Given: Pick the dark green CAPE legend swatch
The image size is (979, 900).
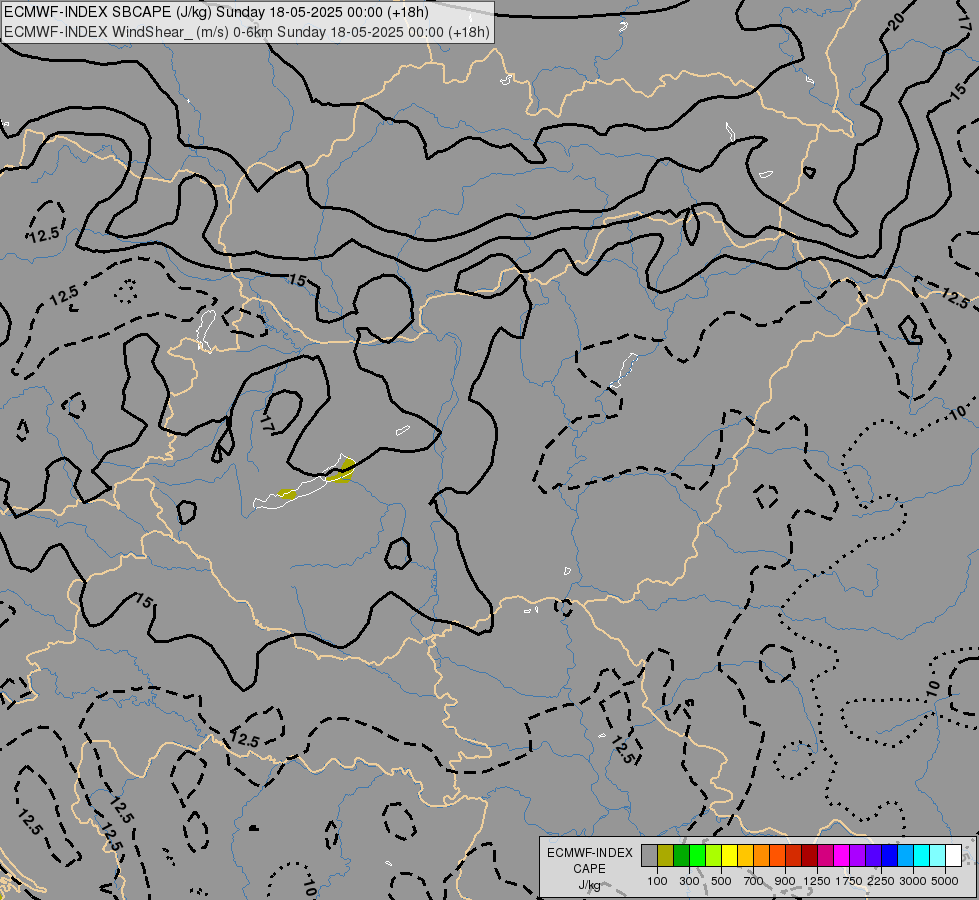Looking at the screenshot, I should (x=681, y=855).
